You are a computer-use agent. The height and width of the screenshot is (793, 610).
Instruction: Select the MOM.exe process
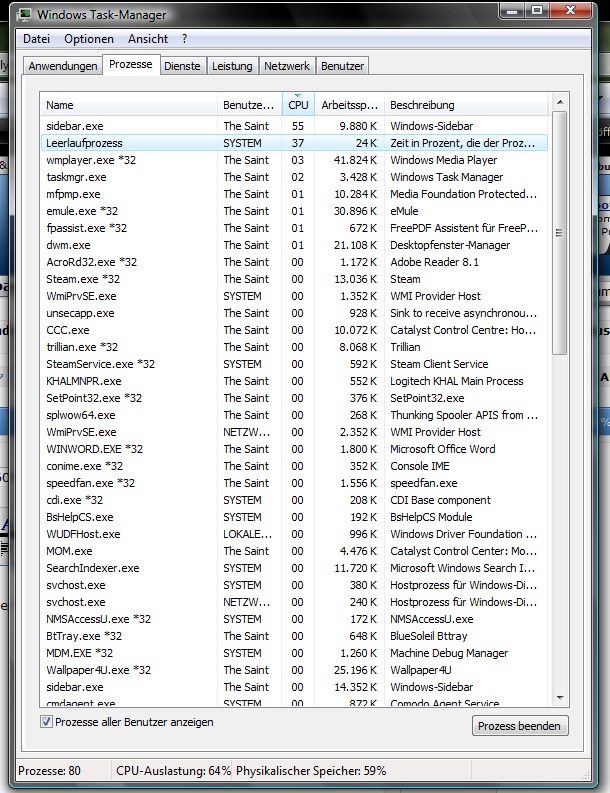click(x=294, y=551)
